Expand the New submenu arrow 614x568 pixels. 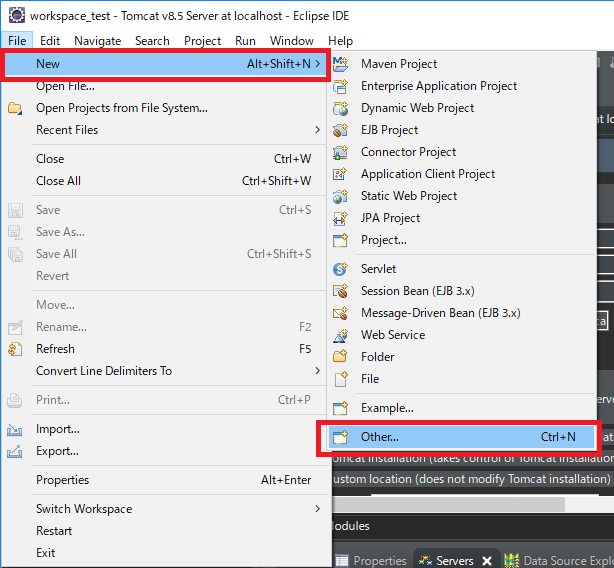[x=318, y=64]
